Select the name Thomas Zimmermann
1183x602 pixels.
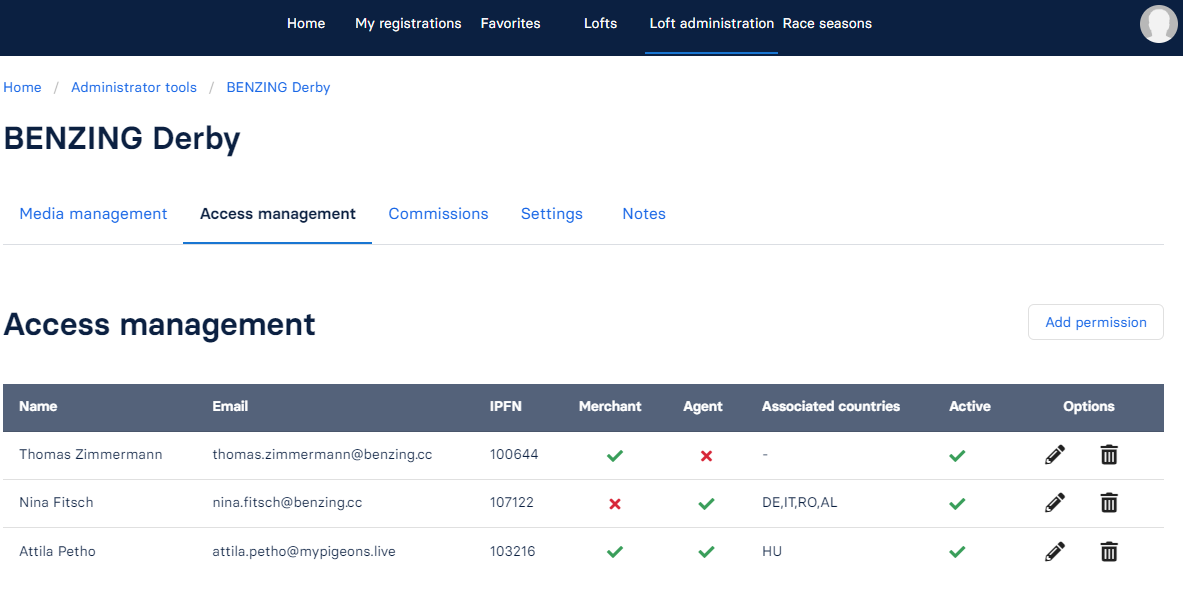91,455
